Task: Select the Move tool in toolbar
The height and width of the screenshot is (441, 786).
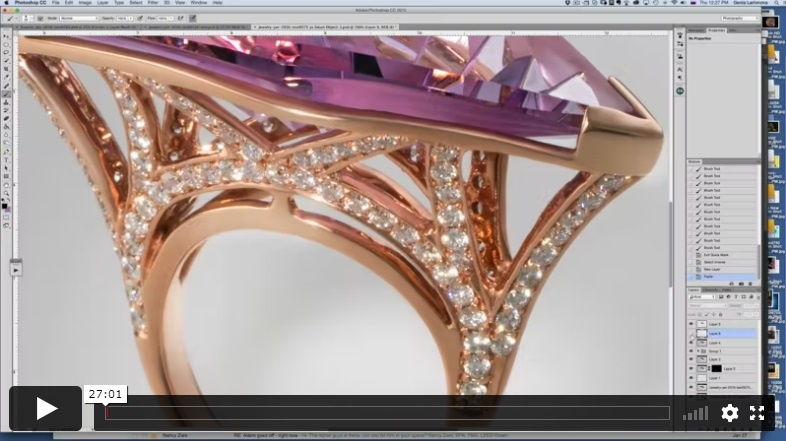Action: tap(6, 37)
